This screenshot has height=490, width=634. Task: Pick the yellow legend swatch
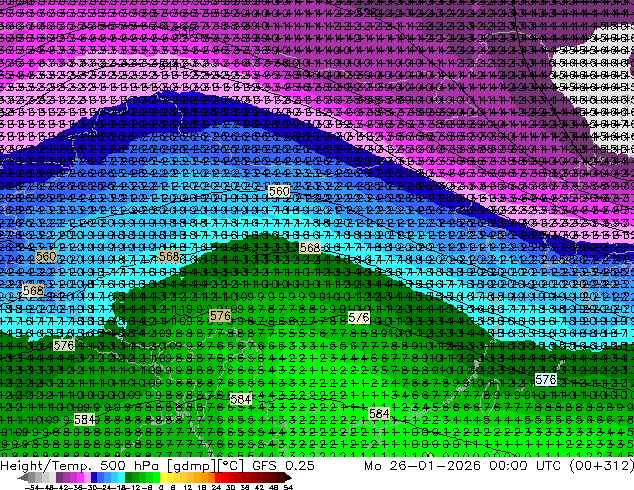pos(163,477)
